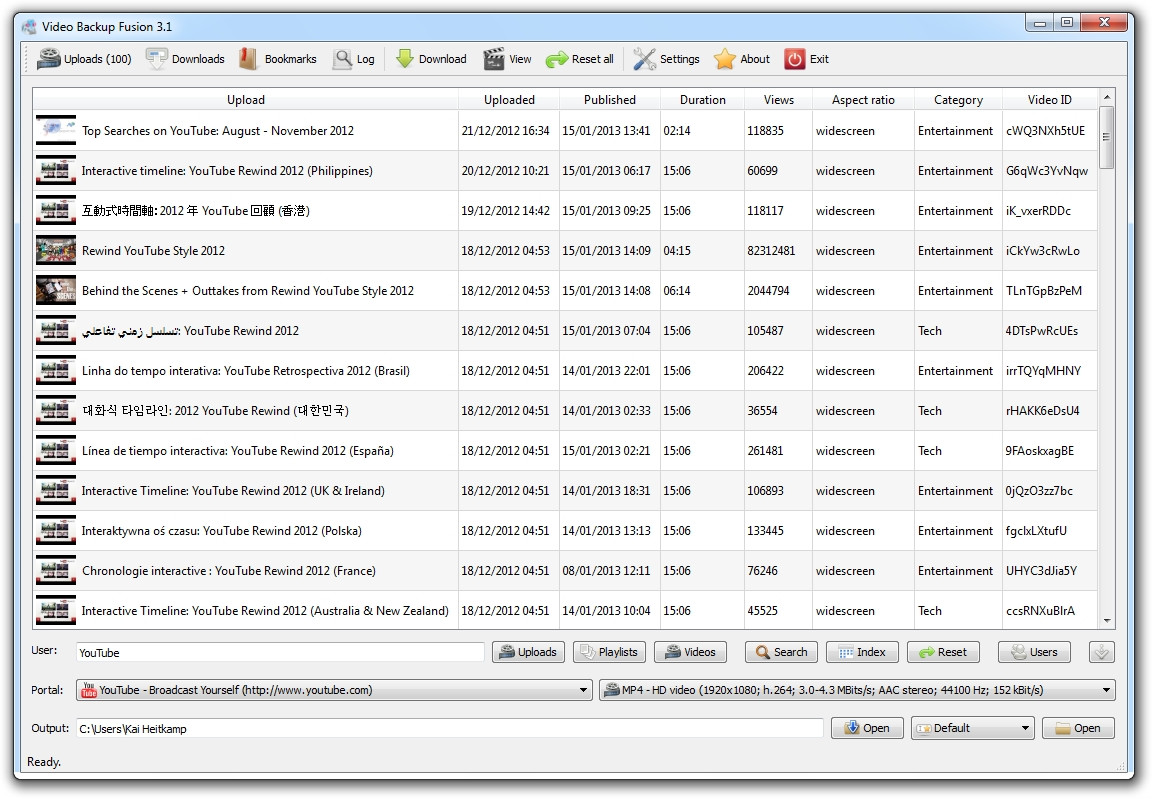Sort by the Duration column header
Image resolution: width=1153 pixels, height=799 pixels.
[702, 100]
